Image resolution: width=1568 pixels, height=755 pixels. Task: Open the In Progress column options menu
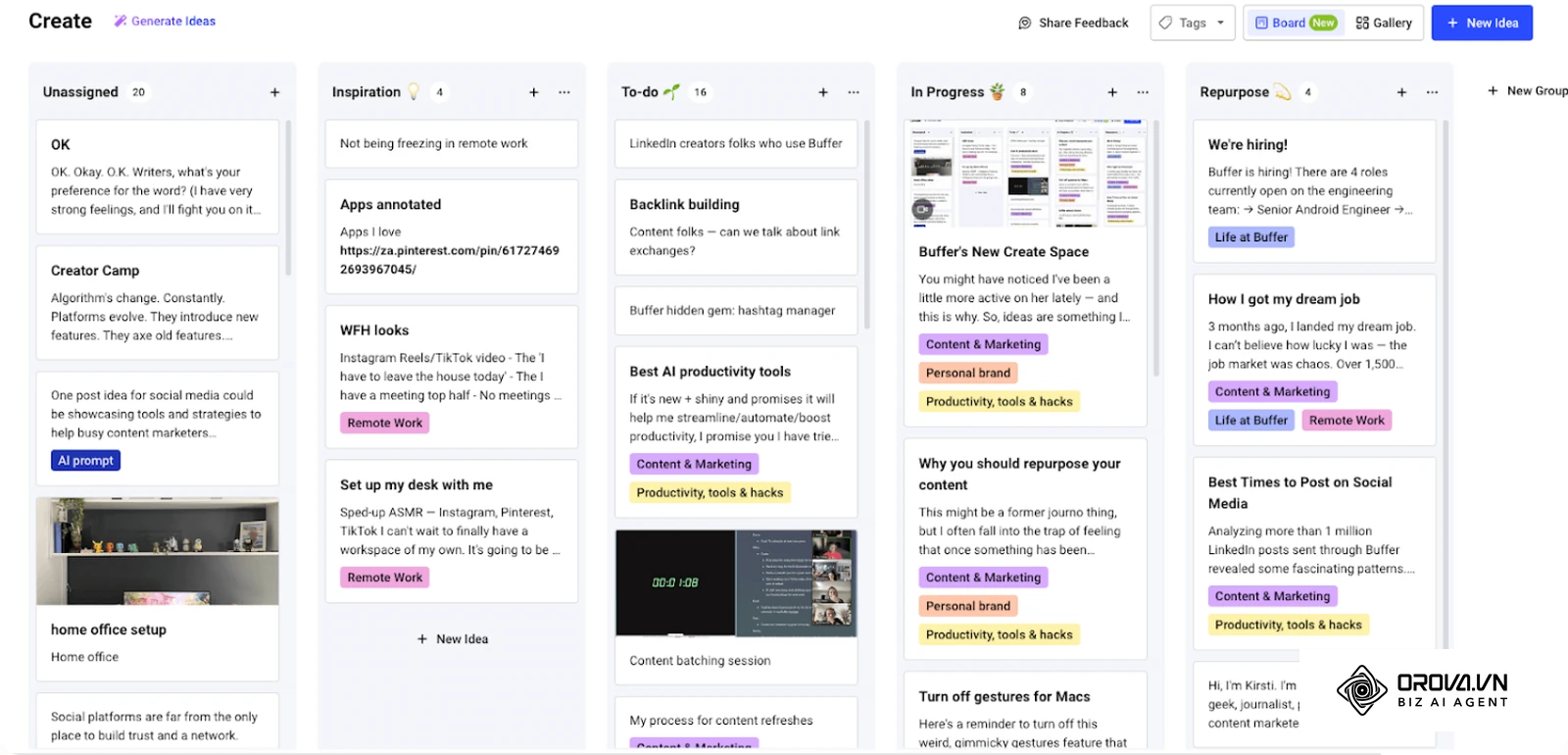point(1143,92)
